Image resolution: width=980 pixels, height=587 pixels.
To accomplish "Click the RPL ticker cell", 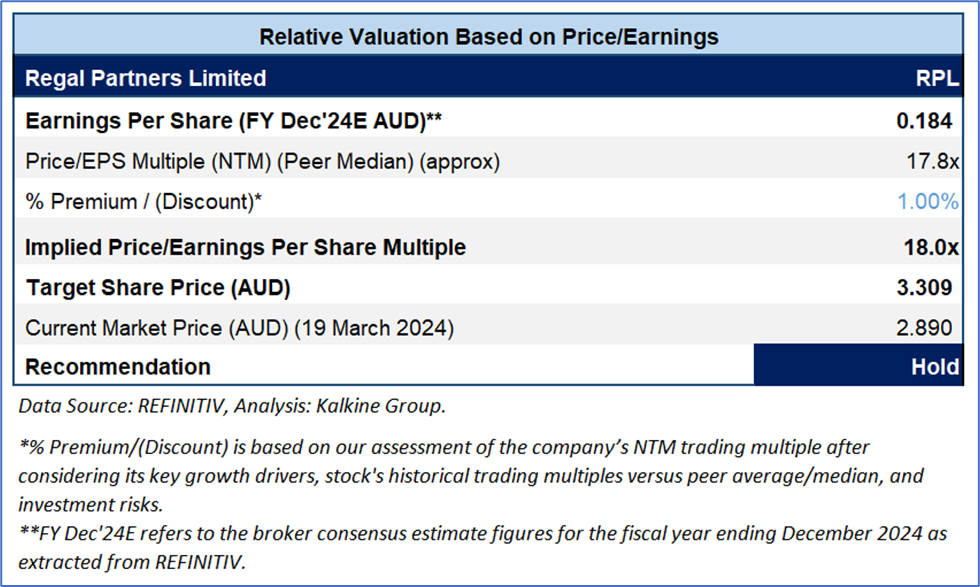I will click(937, 78).
